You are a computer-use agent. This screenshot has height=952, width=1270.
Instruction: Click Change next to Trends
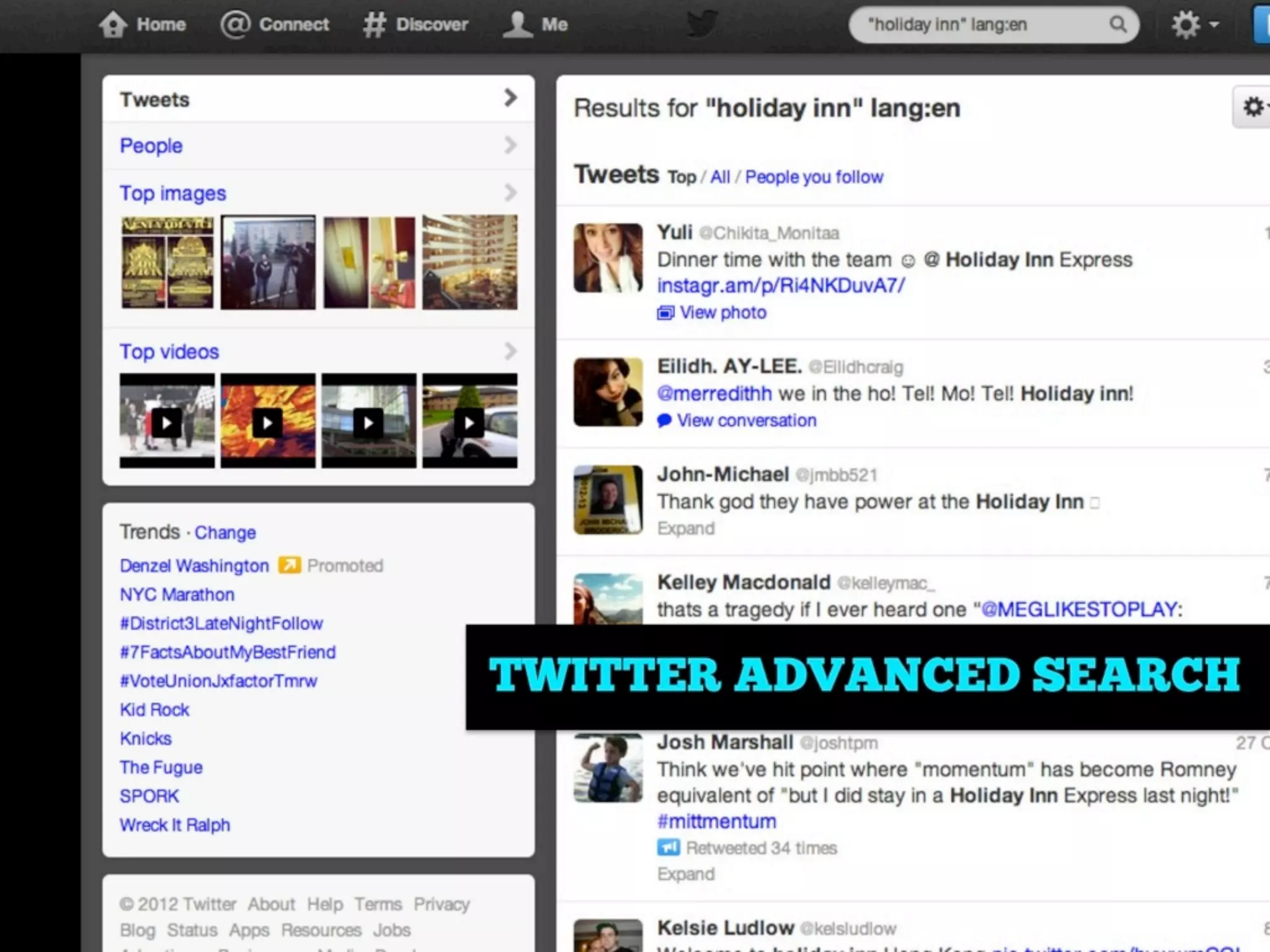click(225, 532)
